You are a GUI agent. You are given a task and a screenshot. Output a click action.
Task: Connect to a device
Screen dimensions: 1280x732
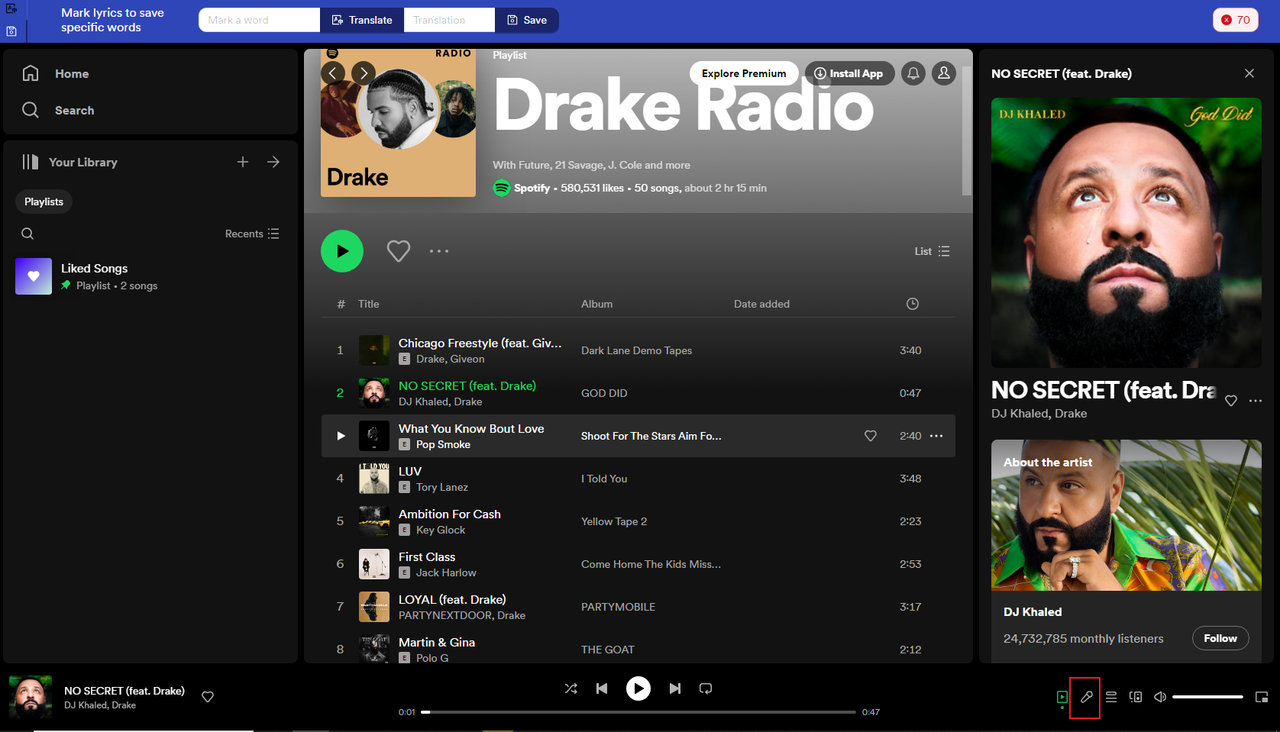1135,697
